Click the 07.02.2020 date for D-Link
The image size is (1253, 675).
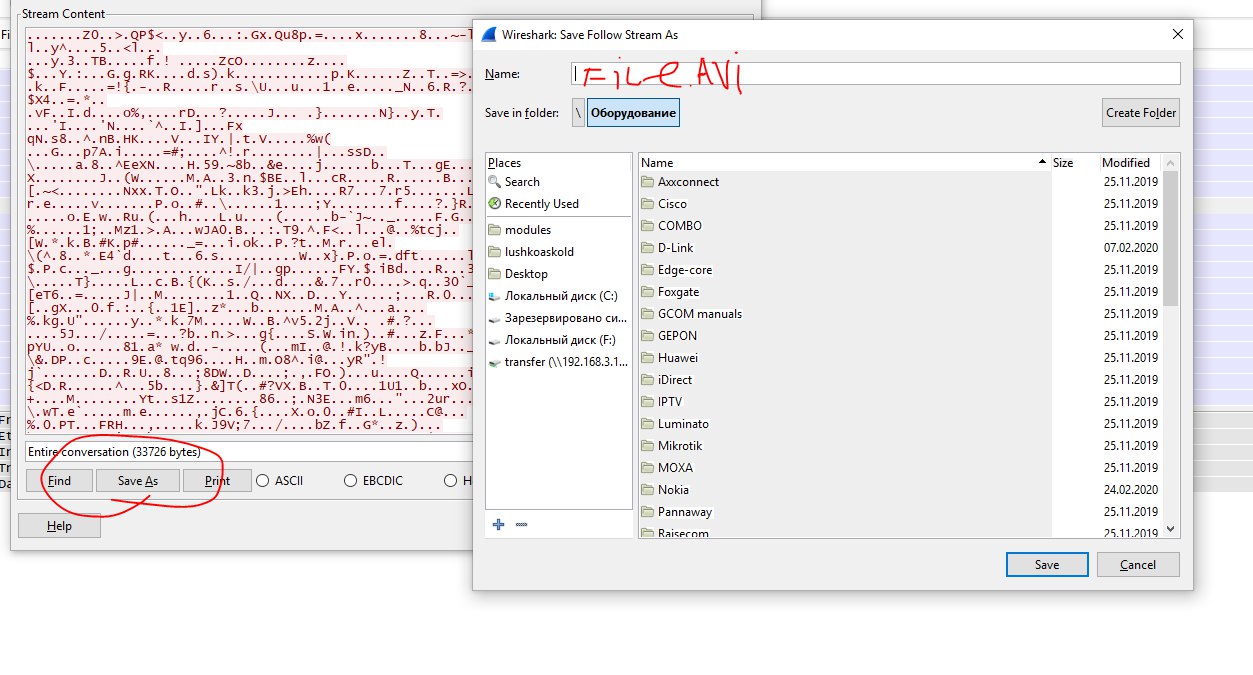point(1131,248)
